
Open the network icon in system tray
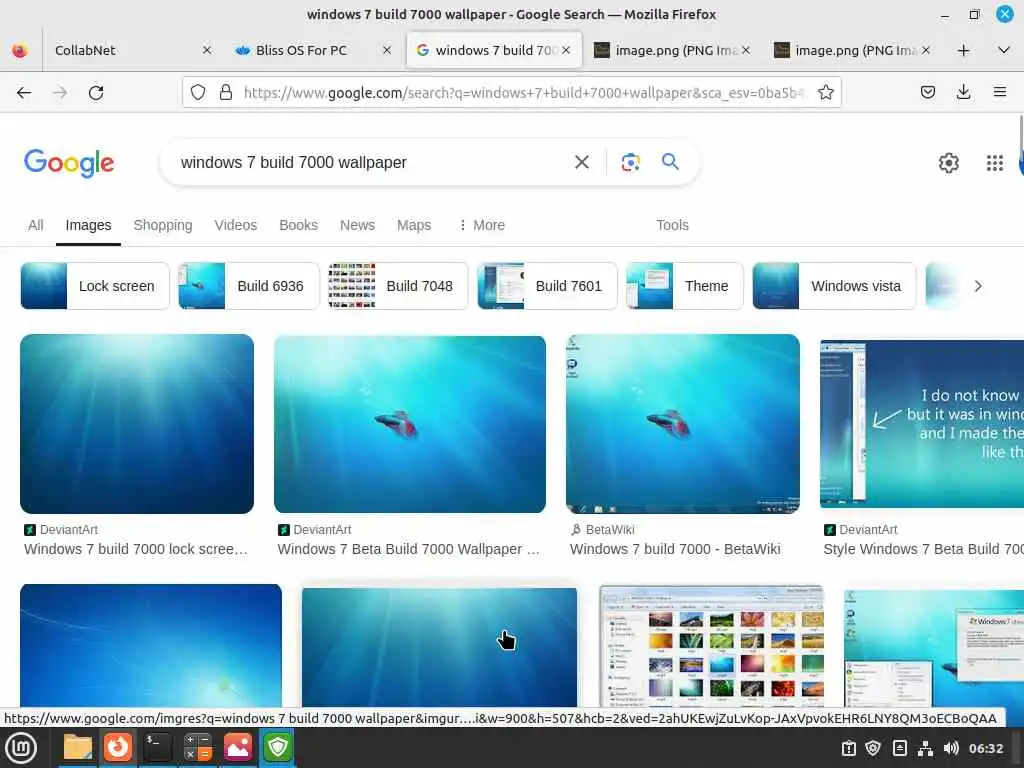point(925,748)
